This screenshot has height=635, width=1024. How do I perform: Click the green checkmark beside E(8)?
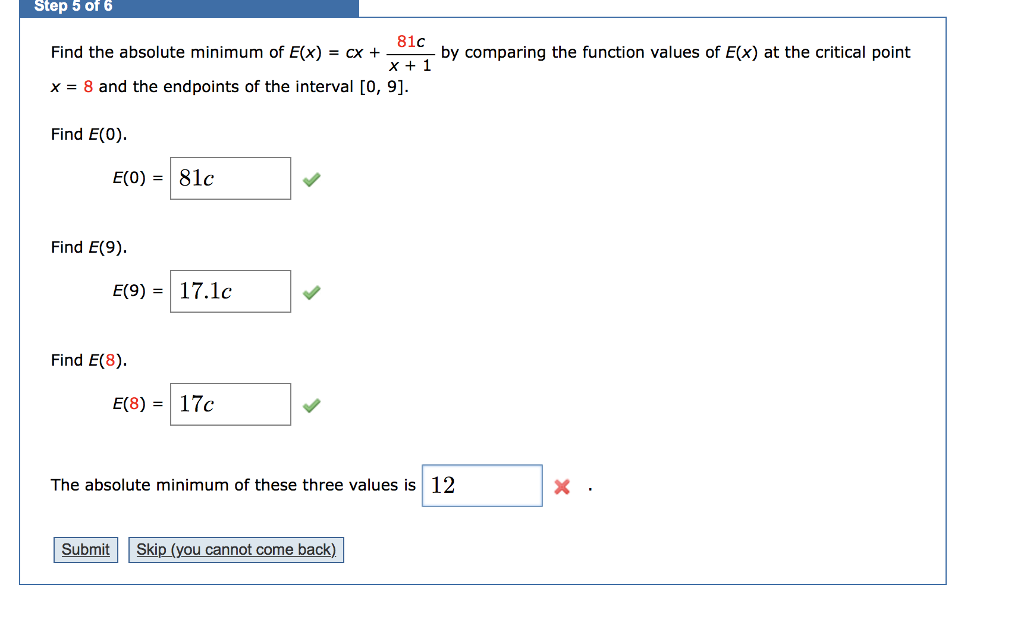tap(310, 404)
